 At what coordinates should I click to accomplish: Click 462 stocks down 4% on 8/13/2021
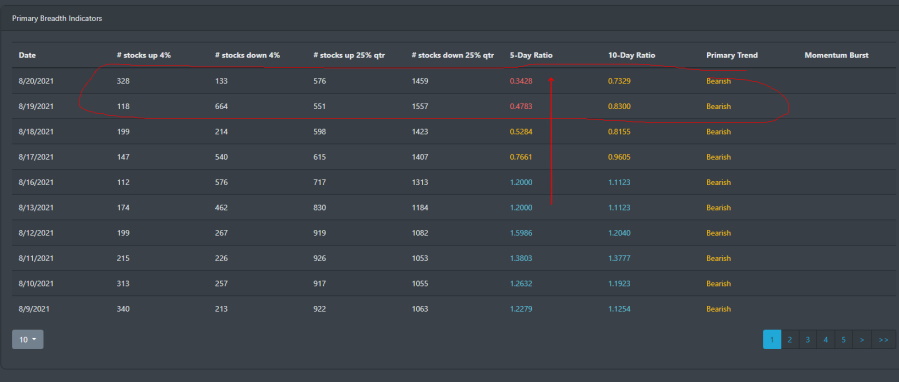pos(221,208)
